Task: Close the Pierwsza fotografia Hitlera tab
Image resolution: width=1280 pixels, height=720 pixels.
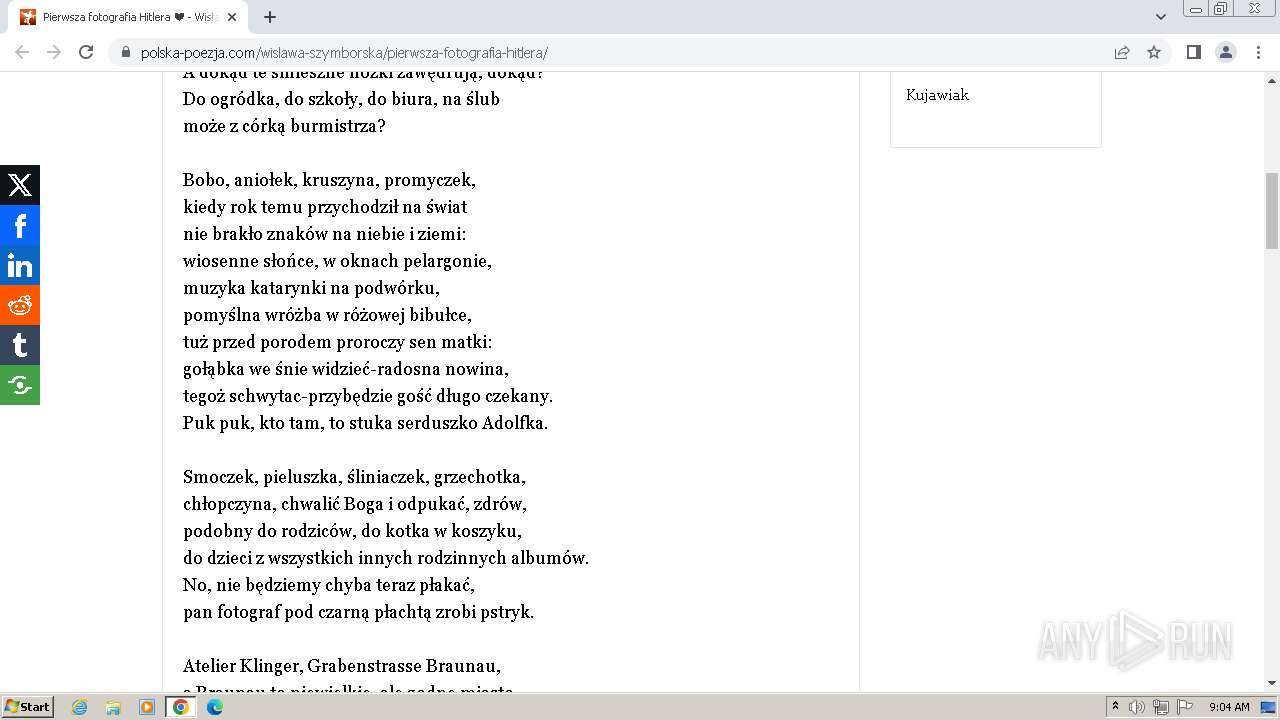Action: (x=233, y=17)
